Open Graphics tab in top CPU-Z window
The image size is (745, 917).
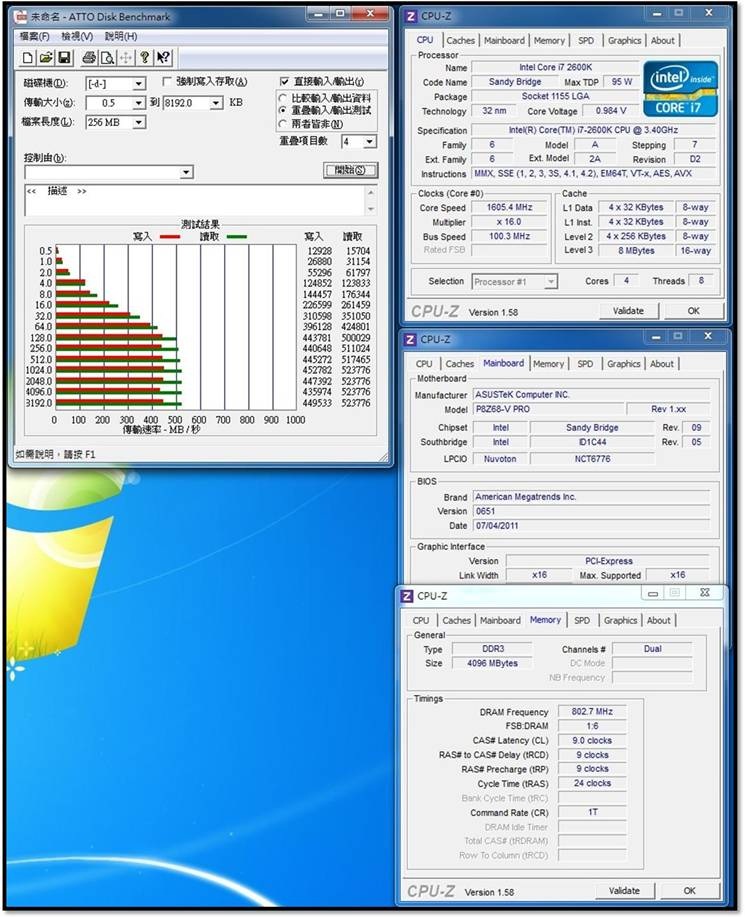point(625,40)
